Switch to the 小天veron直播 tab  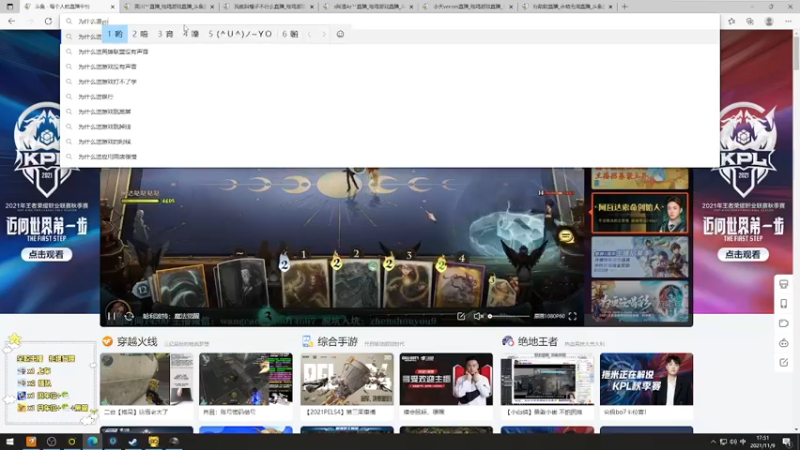467,7
